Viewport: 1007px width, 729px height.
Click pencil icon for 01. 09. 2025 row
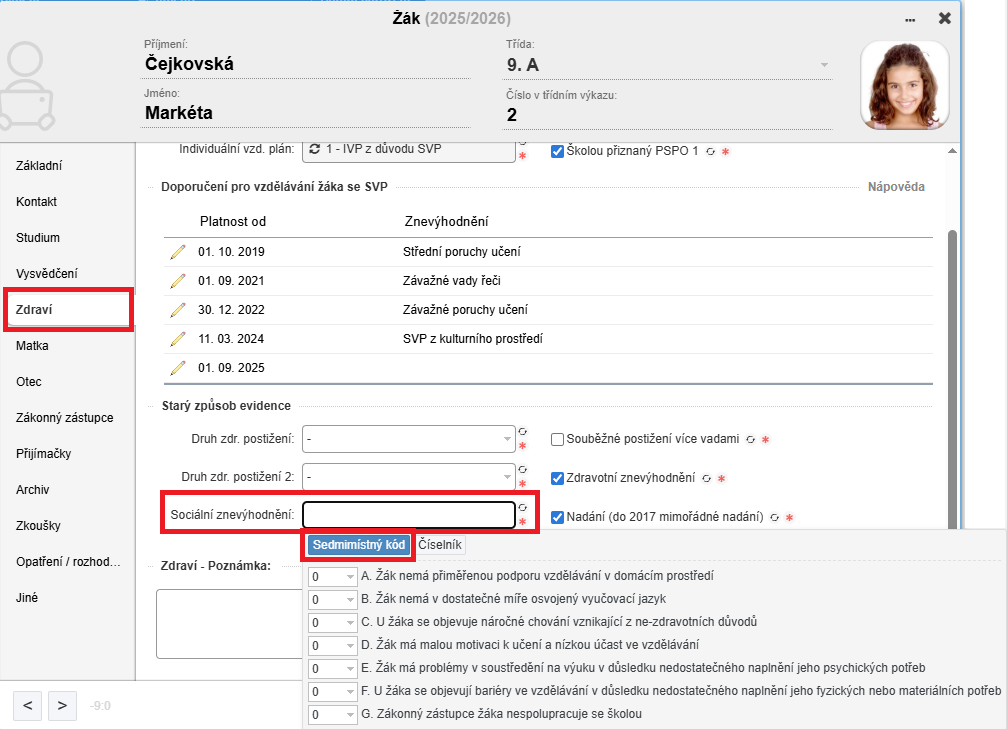pyautogui.click(x=178, y=368)
